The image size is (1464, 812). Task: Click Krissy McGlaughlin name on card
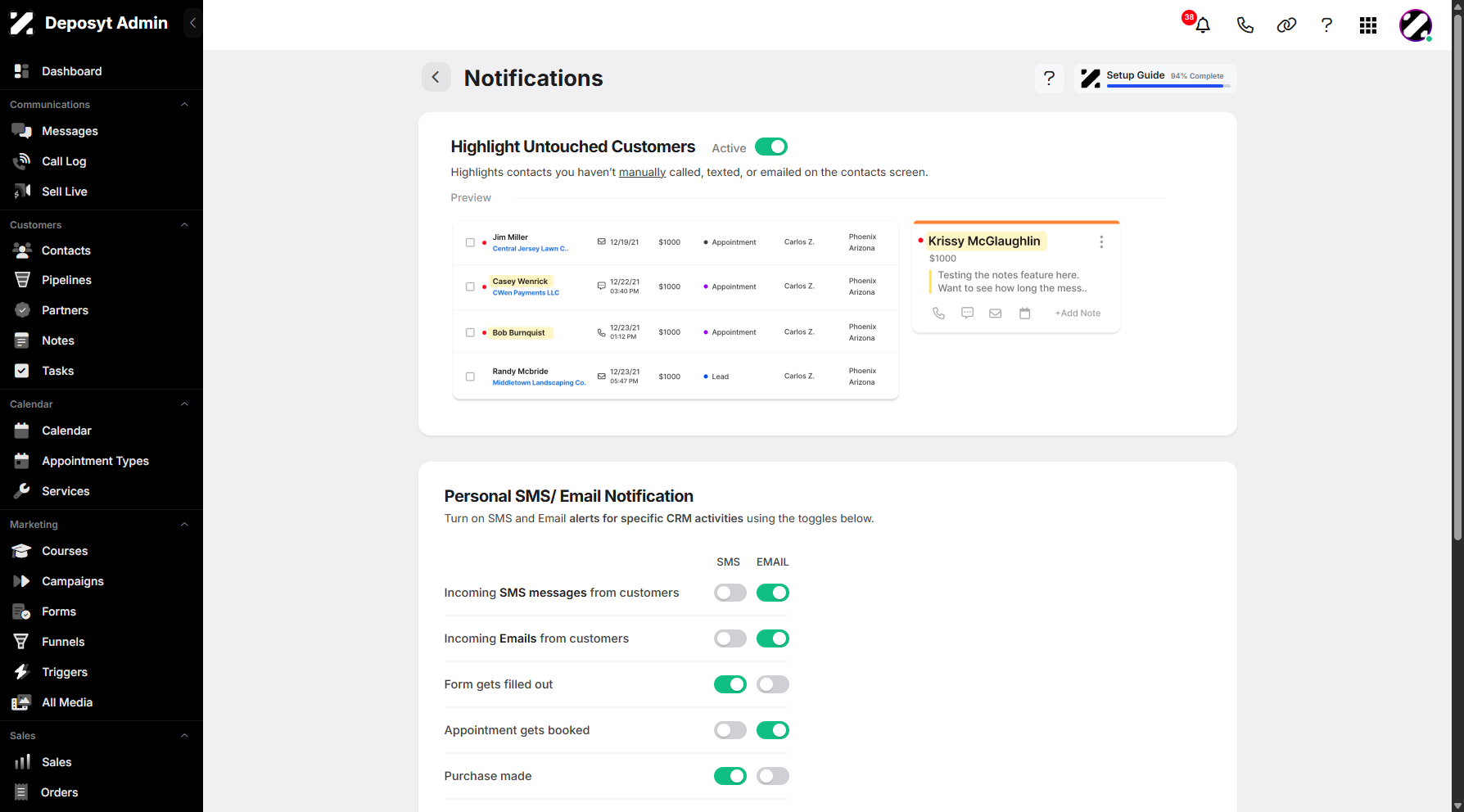click(984, 241)
